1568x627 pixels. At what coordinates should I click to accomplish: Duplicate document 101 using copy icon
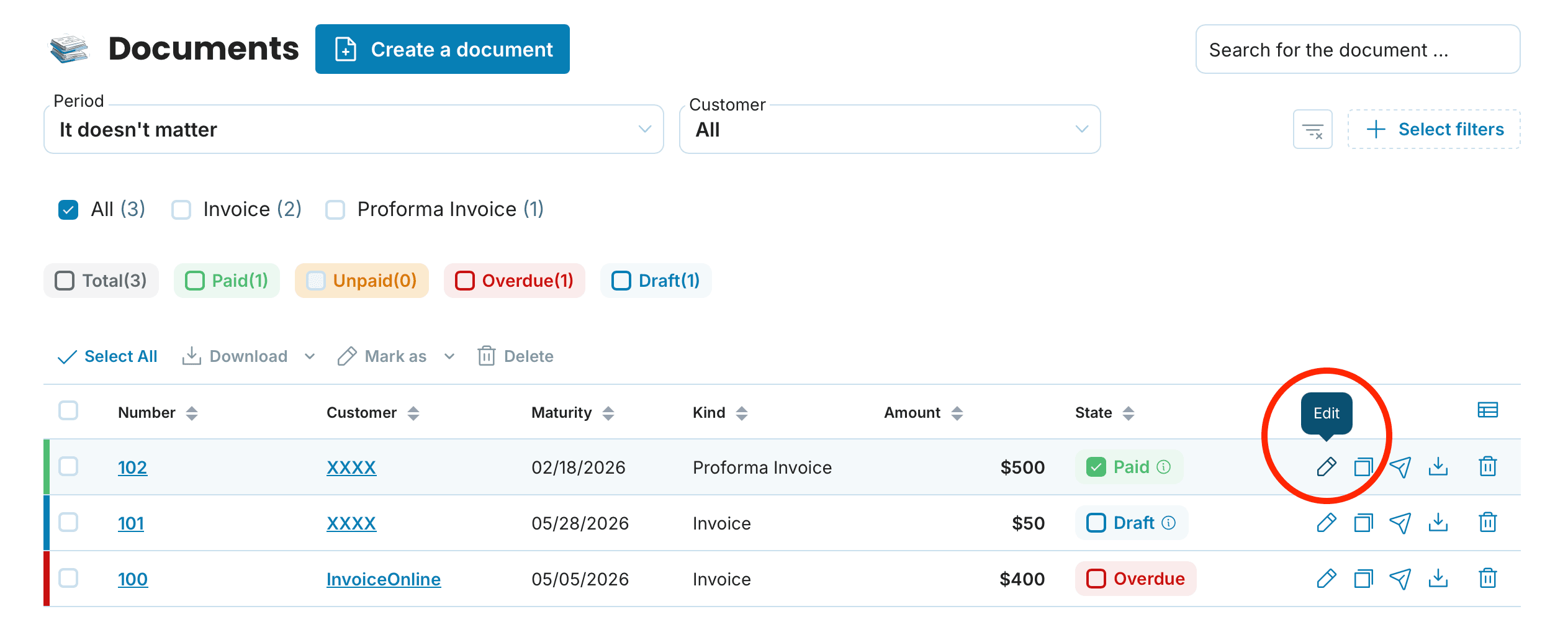click(x=1363, y=523)
